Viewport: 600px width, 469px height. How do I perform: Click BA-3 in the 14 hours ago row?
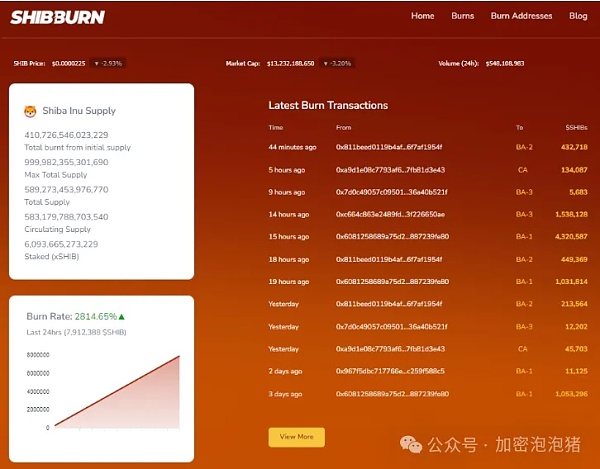524,214
